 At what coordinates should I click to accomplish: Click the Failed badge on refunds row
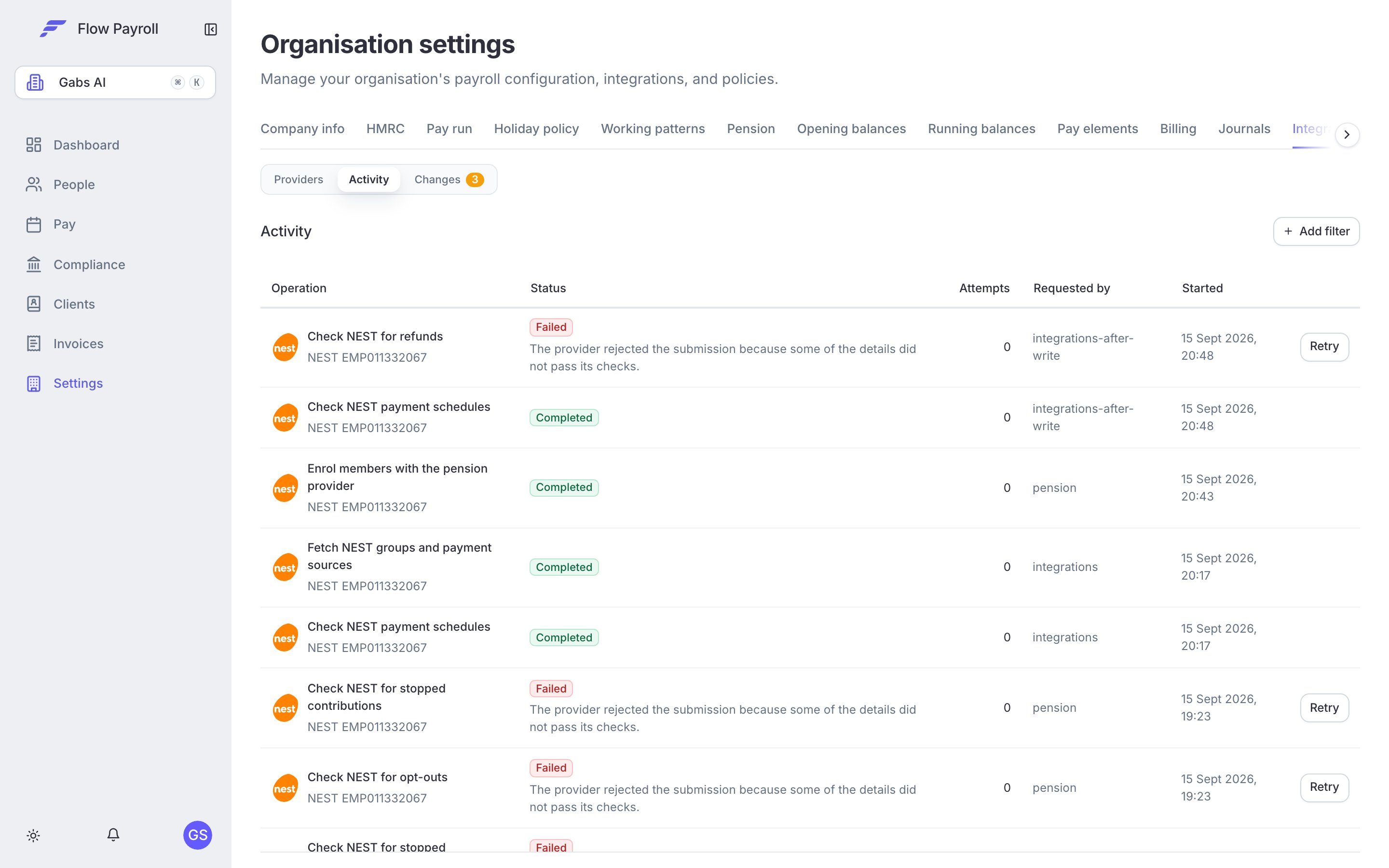tap(551, 327)
